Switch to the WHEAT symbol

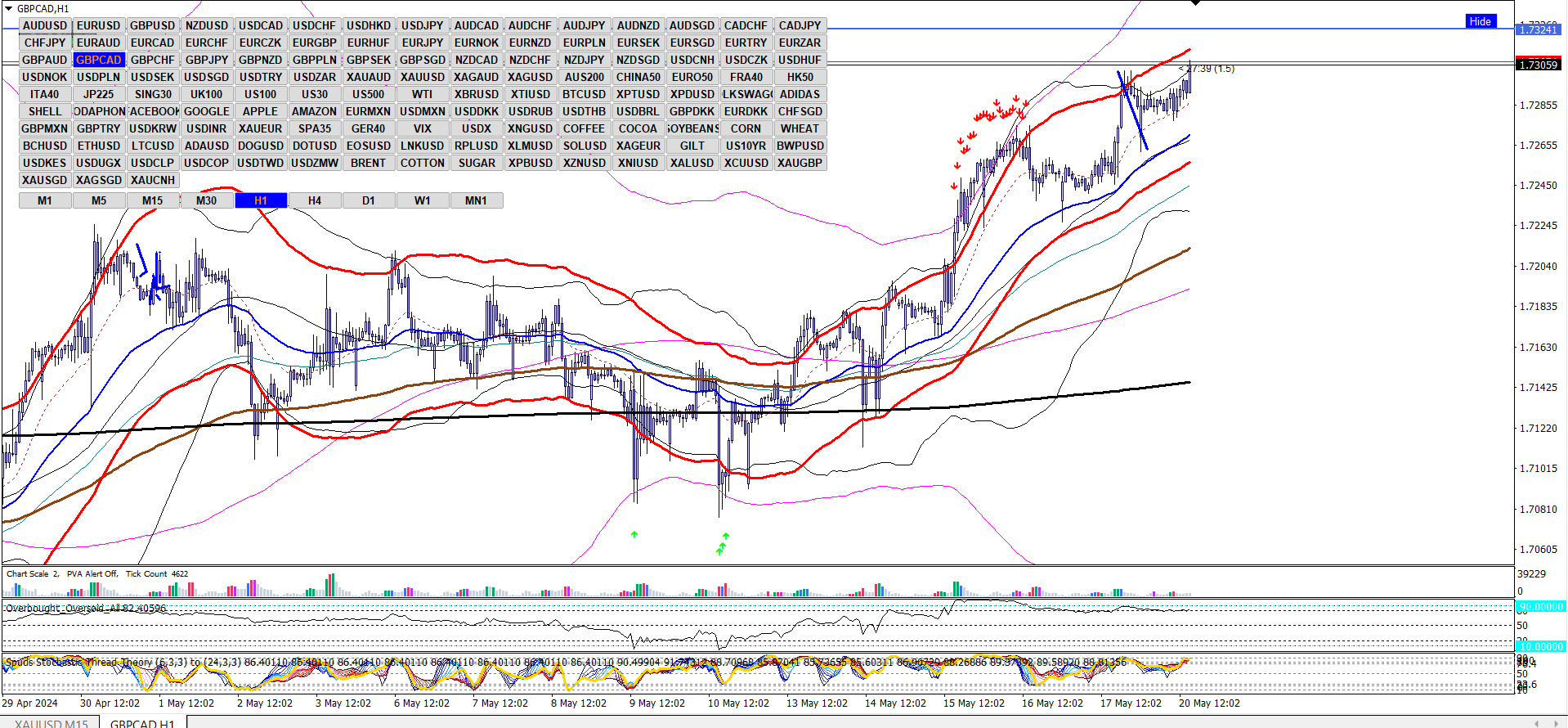click(x=800, y=128)
